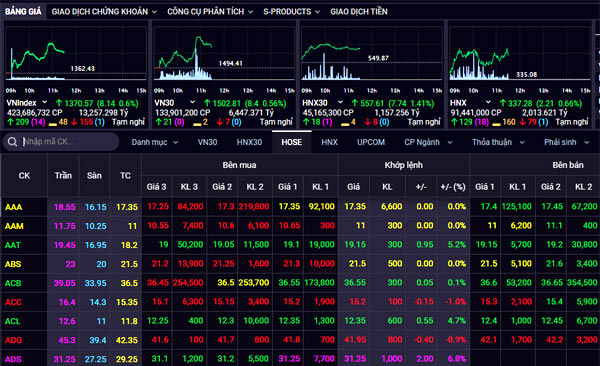Open the HNX chart index dropdown
Viewport: 600px width, 366px height.
(x=488, y=103)
